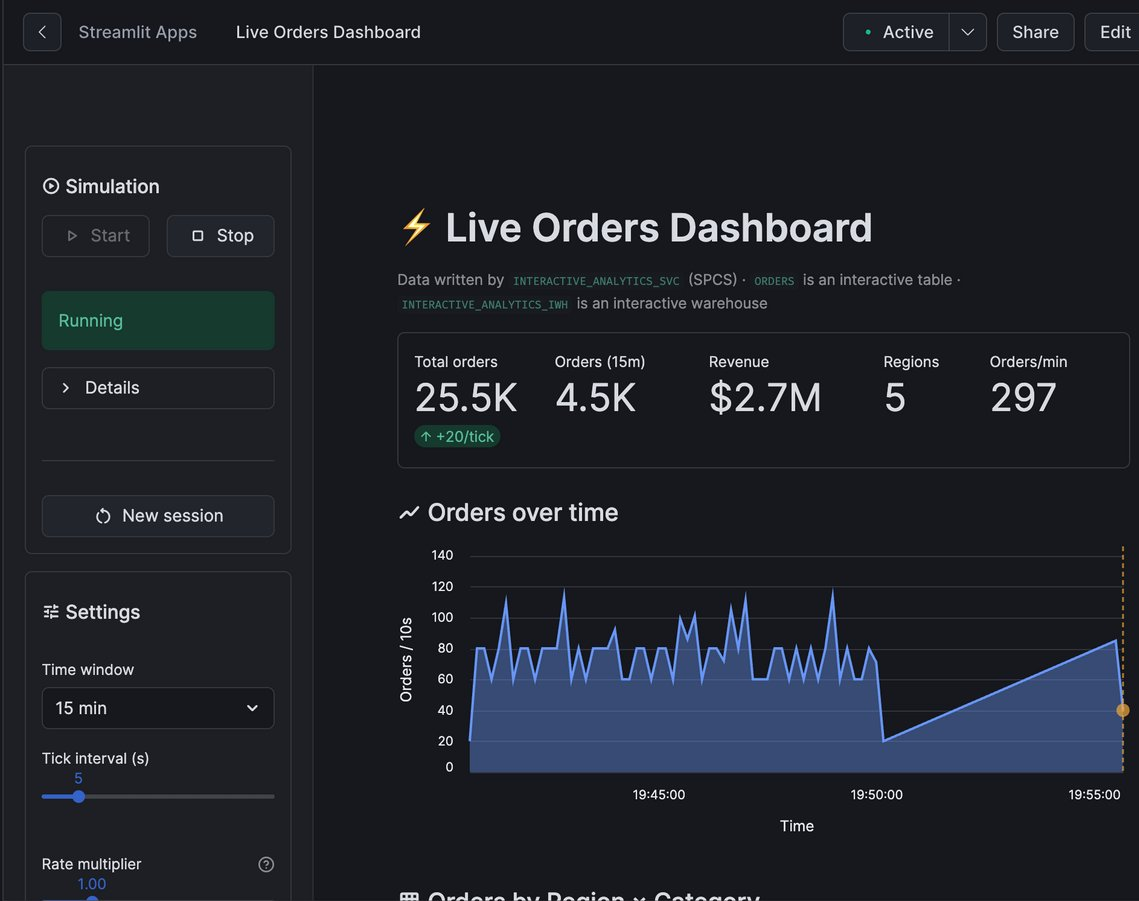Click the Tick interval slider track
Screen dimensions: 1139x901
point(158,796)
